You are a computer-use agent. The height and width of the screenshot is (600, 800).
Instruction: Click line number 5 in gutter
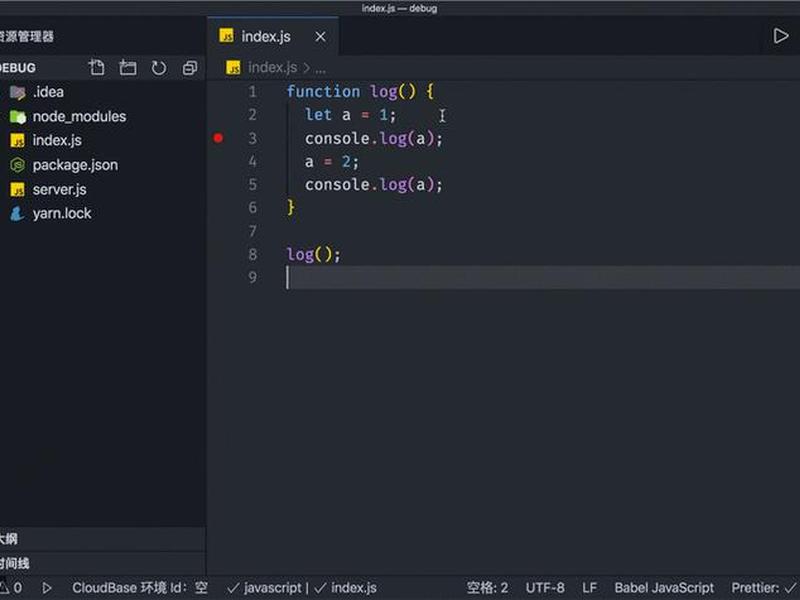click(x=253, y=184)
